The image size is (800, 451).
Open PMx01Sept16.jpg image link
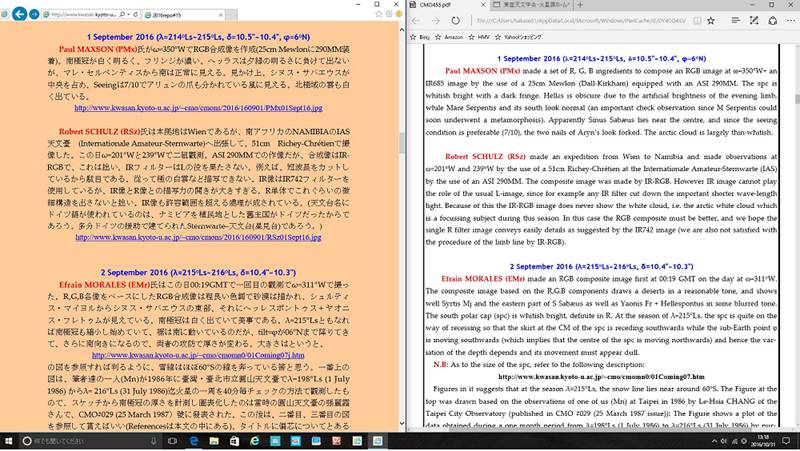(x=198, y=108)
